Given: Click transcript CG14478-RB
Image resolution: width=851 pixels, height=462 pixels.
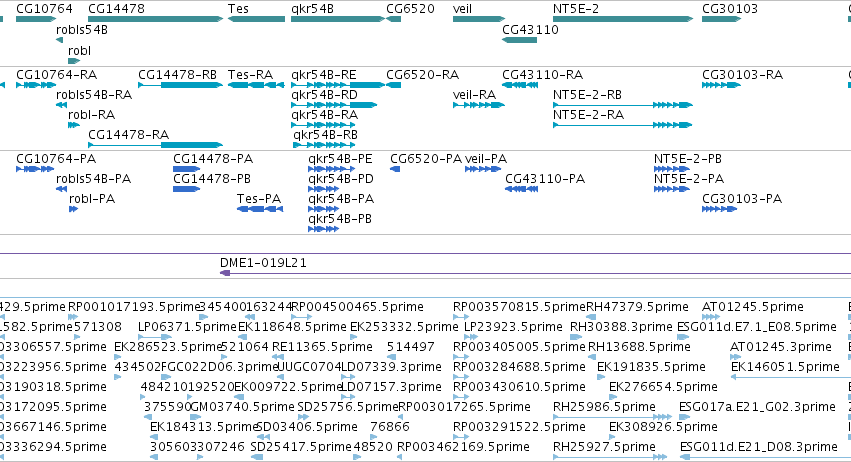Looking at the screenshot, I should point(177,74).
